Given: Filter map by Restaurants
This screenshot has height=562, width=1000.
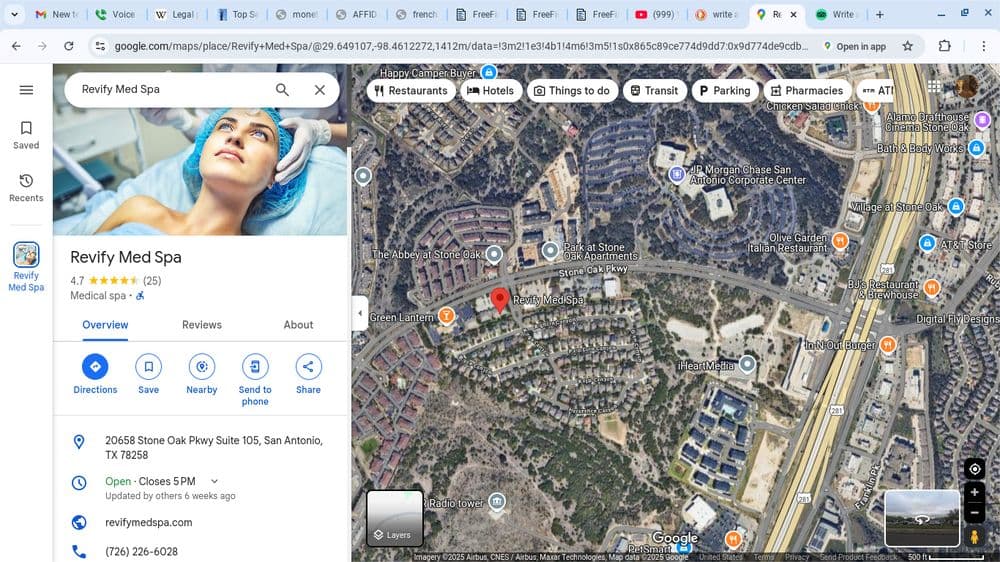Looking at the screenshot, I should click(410, 91).
